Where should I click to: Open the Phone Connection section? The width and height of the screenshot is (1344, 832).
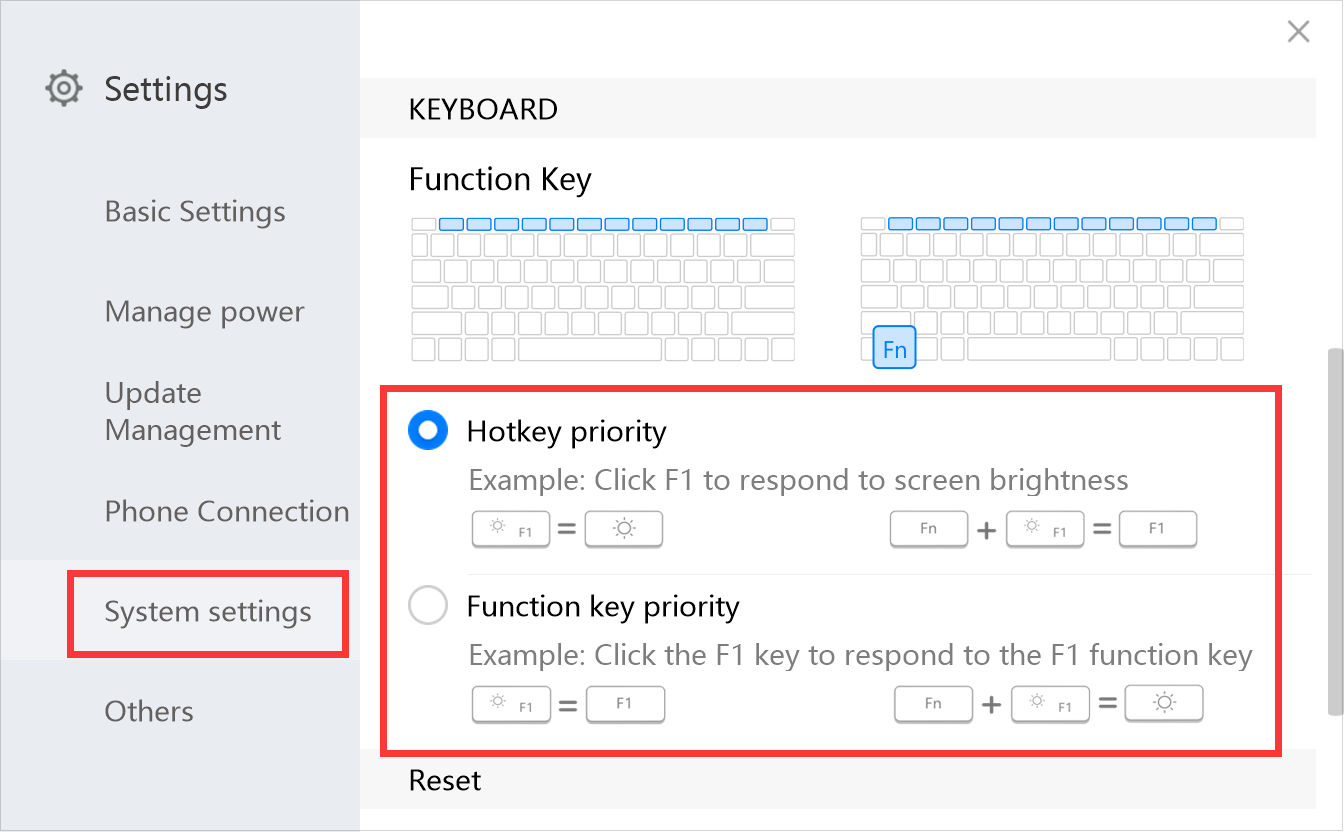click(227, 511)
